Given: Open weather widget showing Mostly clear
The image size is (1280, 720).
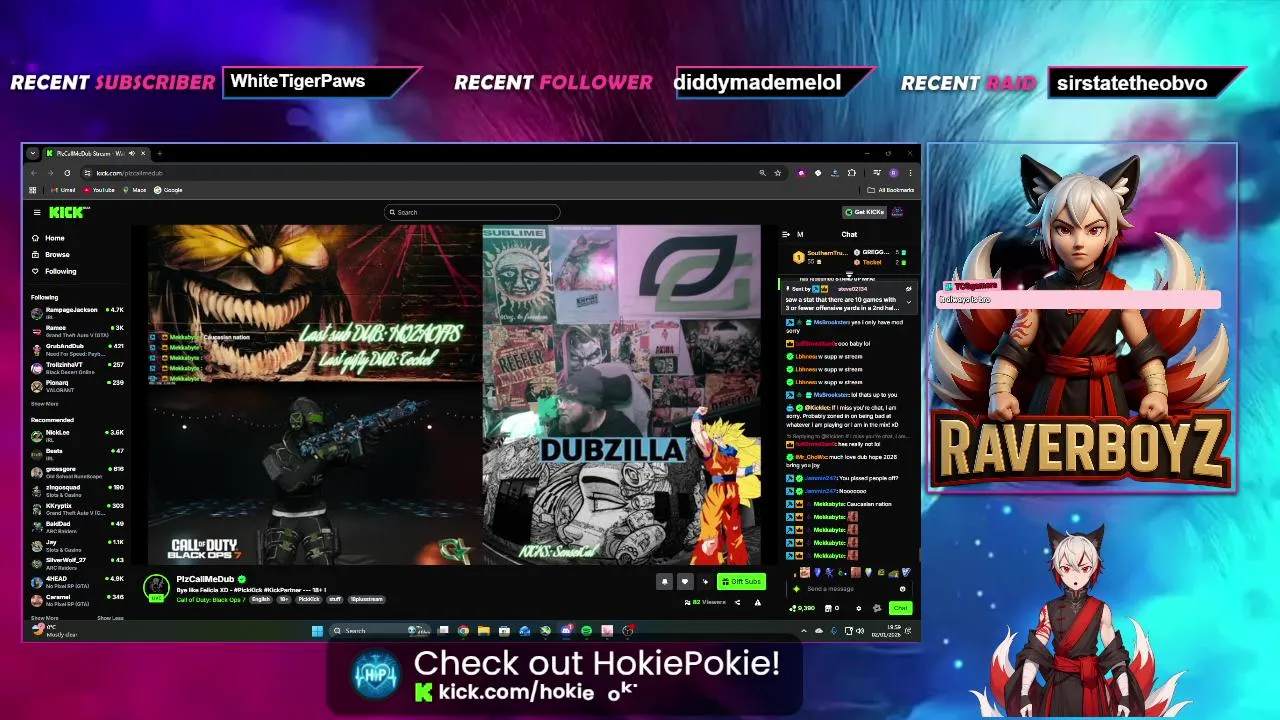Looking at the screenshot, I should pos(55,631).
